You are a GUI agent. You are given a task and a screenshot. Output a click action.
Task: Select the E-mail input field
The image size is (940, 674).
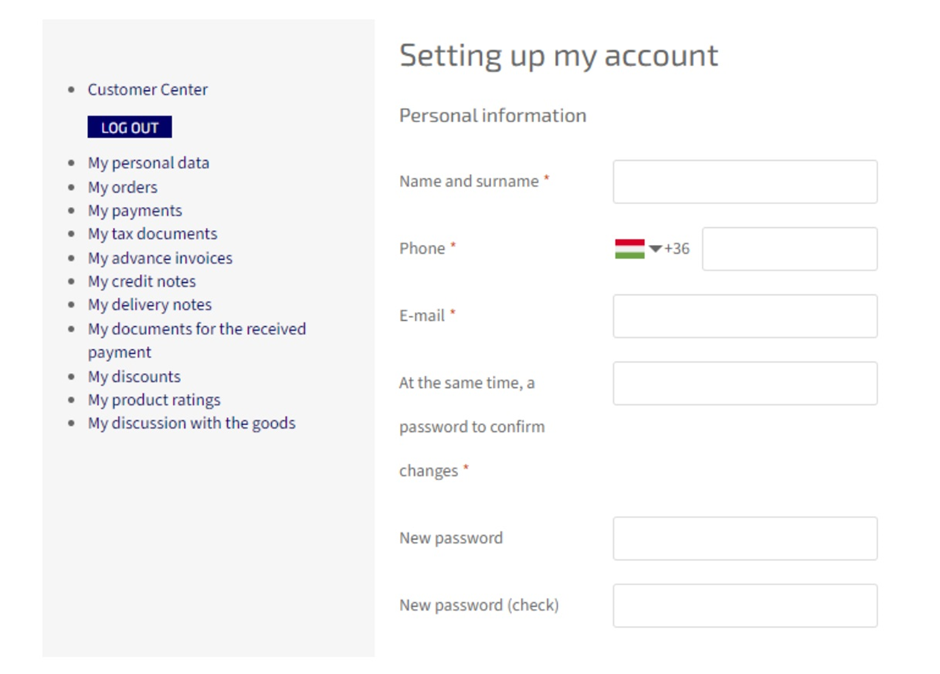pos(745,316)
